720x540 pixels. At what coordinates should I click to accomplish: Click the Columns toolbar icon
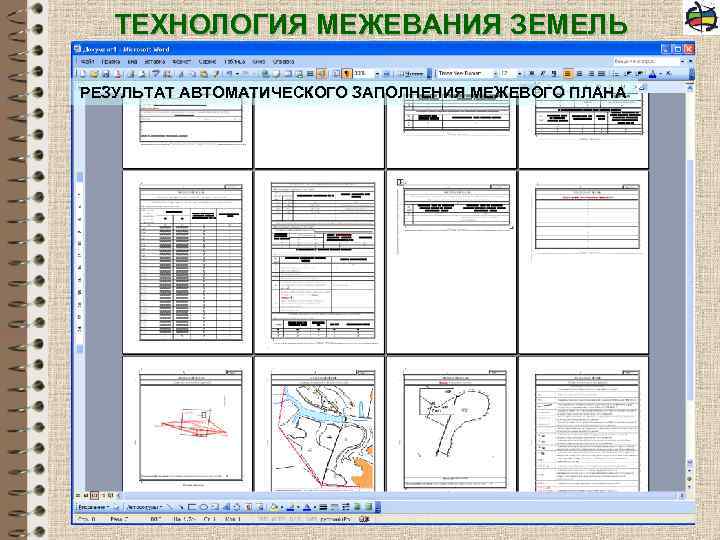pos(310,74)
